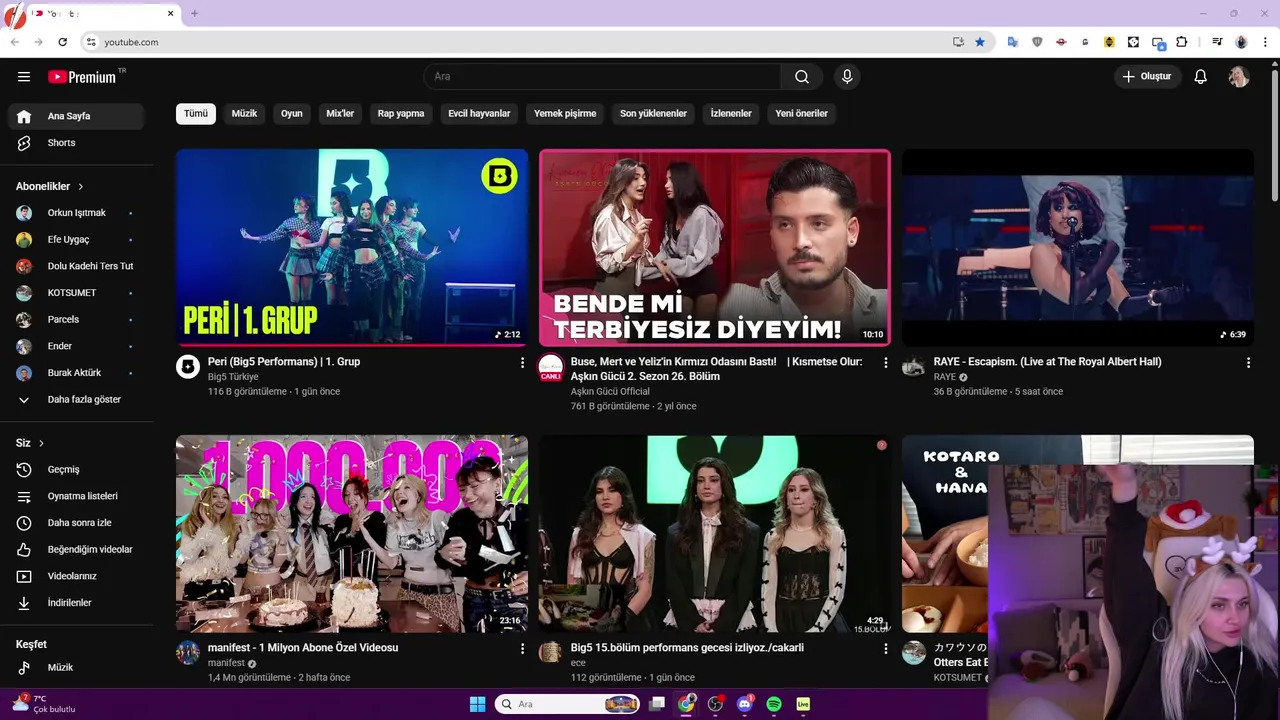Open OBS Studio from the taskbar

[715, 704]
